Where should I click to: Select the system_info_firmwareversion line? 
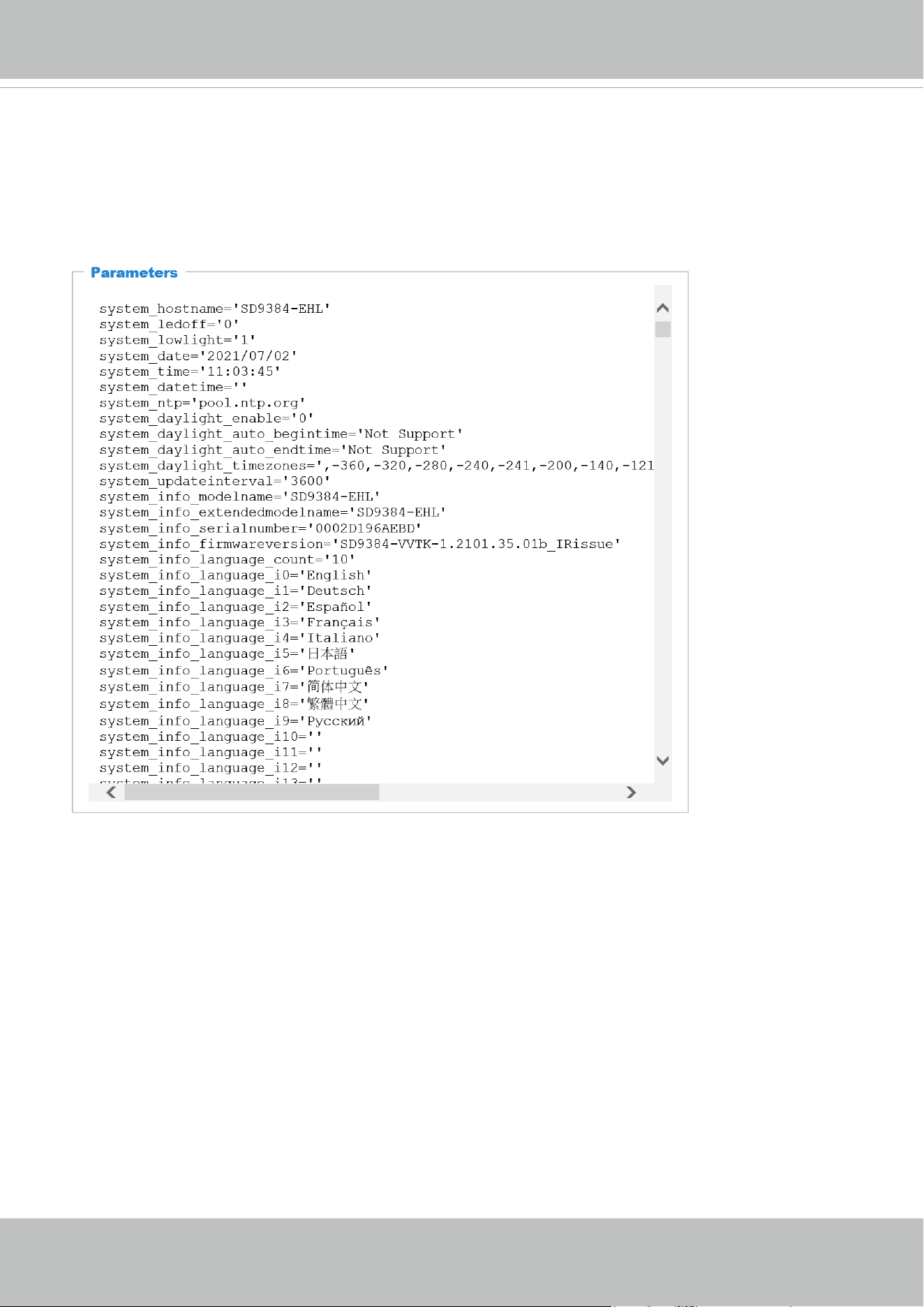click(360, 544)
